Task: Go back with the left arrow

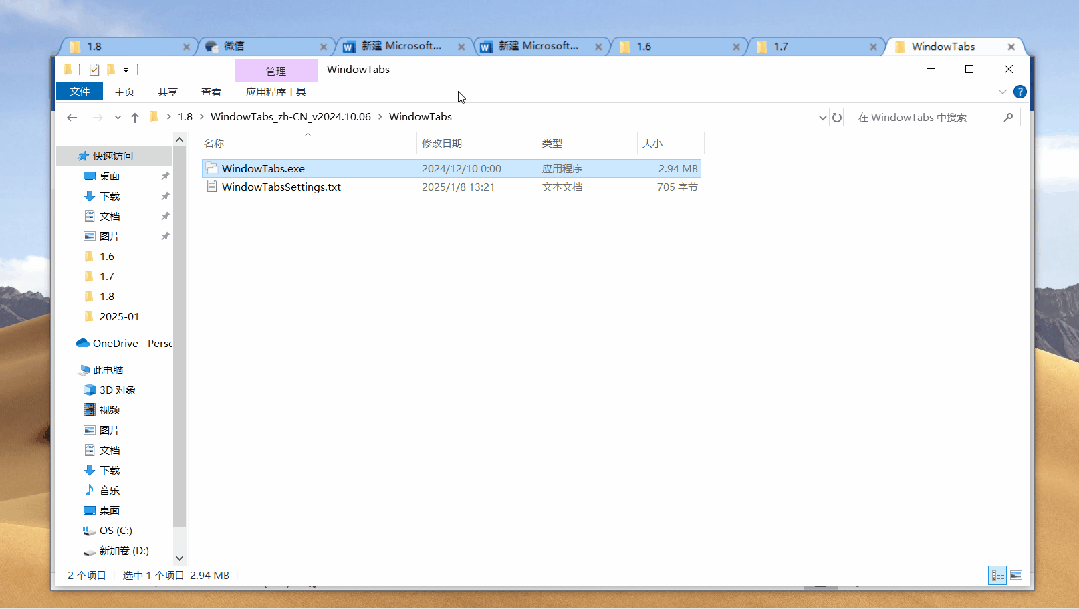Action: 72,118
